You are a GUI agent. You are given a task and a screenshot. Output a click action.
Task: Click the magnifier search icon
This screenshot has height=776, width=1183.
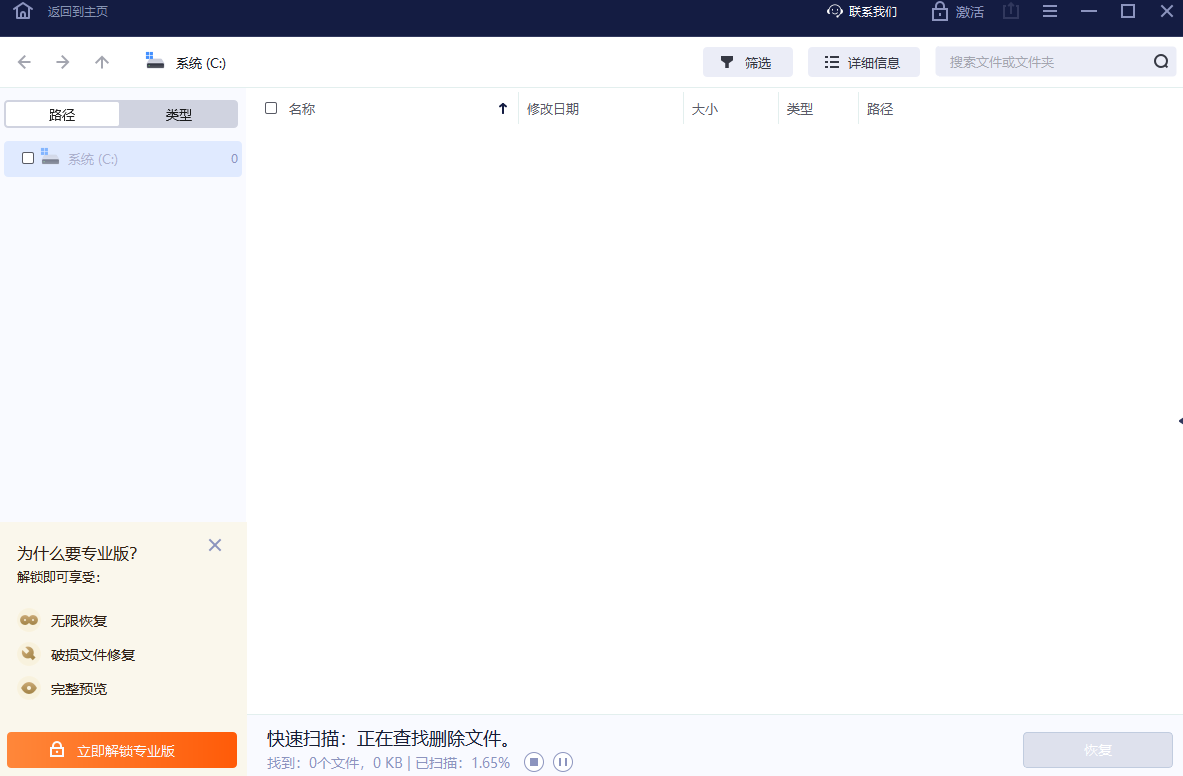pos(1161,62)
